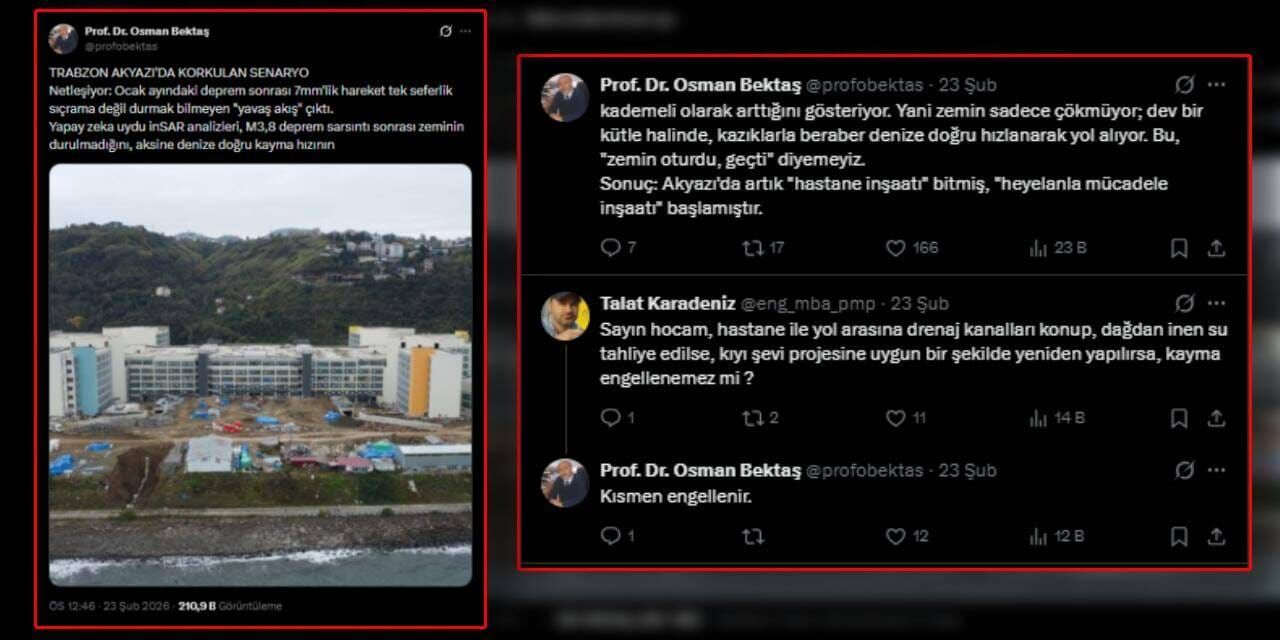Click the "Talat Karadeniz" display name
1280x640 pixels.
click(665, 303)
